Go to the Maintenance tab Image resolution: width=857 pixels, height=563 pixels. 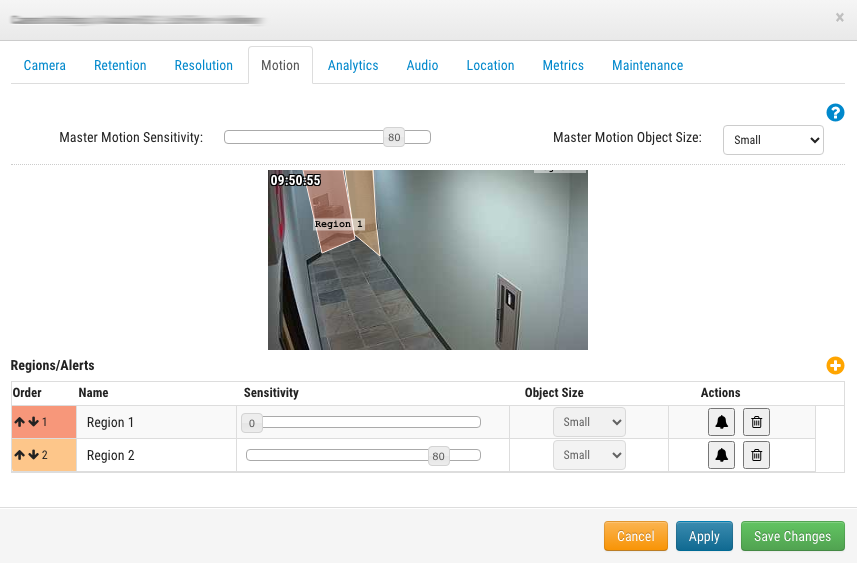point(647,66)
